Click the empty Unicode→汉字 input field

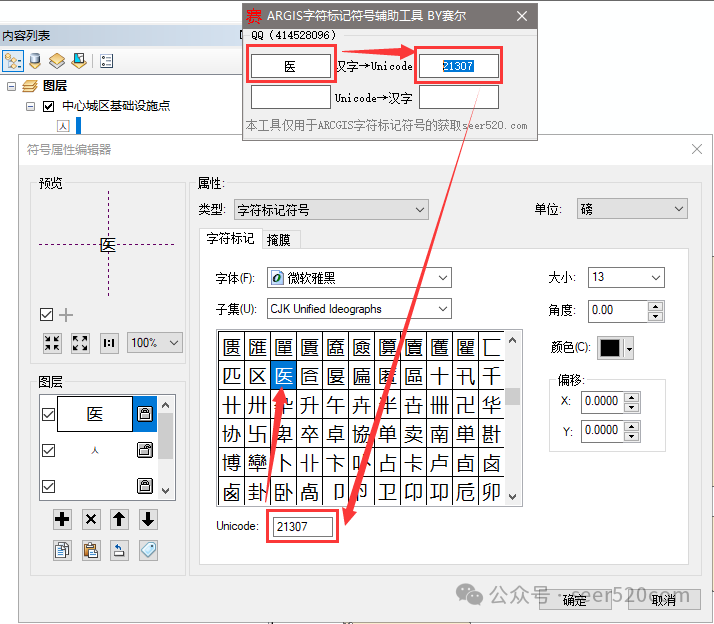click(x=291, y=97)
